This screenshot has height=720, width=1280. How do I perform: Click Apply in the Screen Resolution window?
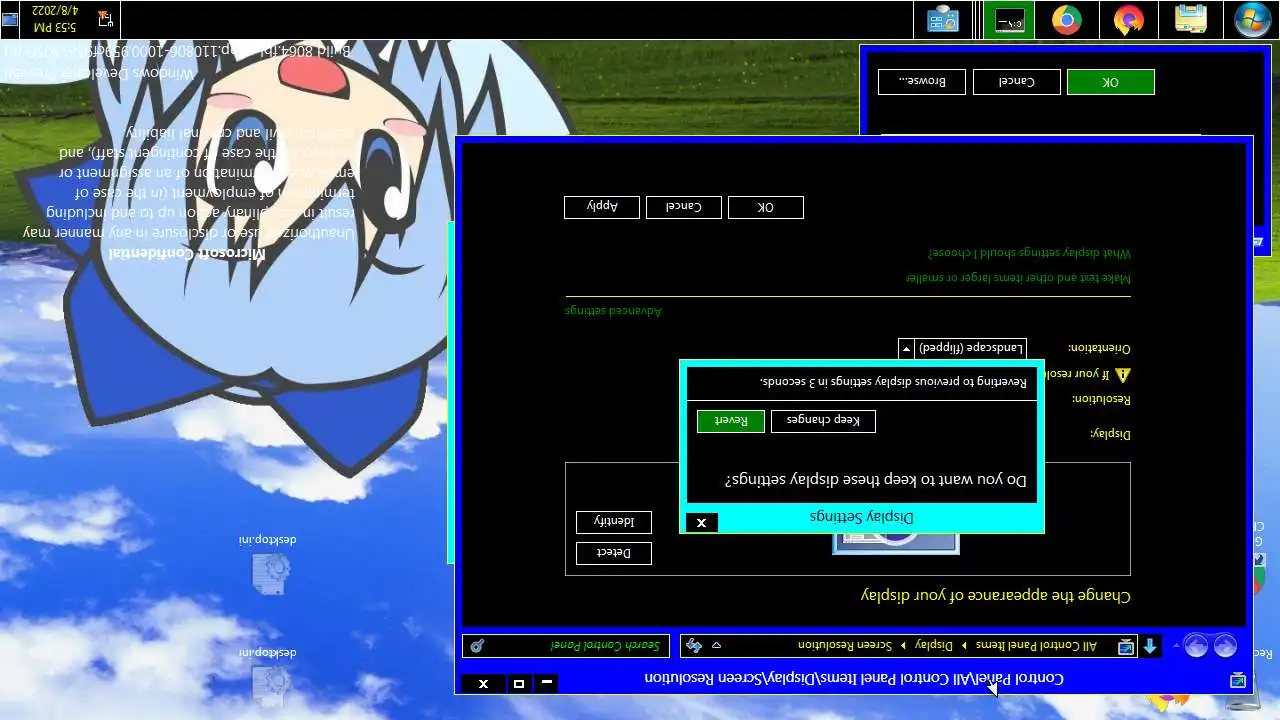point(601,207)
